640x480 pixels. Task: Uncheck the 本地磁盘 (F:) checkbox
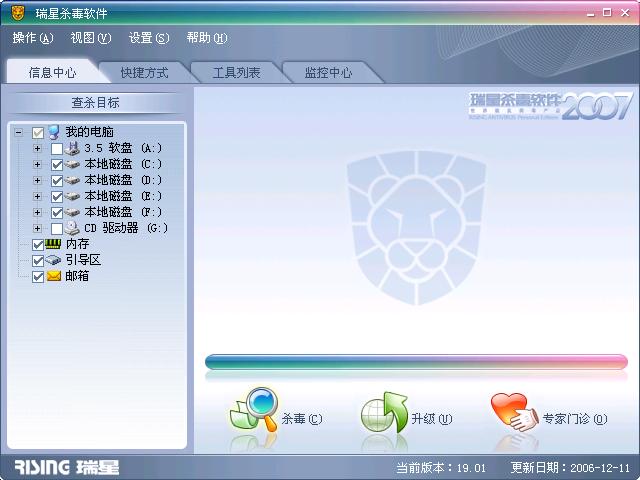[x=57, y=213]
